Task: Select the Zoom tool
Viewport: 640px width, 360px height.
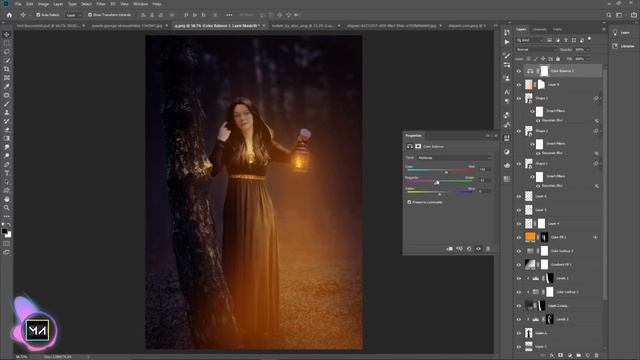Action: [x=7, y=208]
